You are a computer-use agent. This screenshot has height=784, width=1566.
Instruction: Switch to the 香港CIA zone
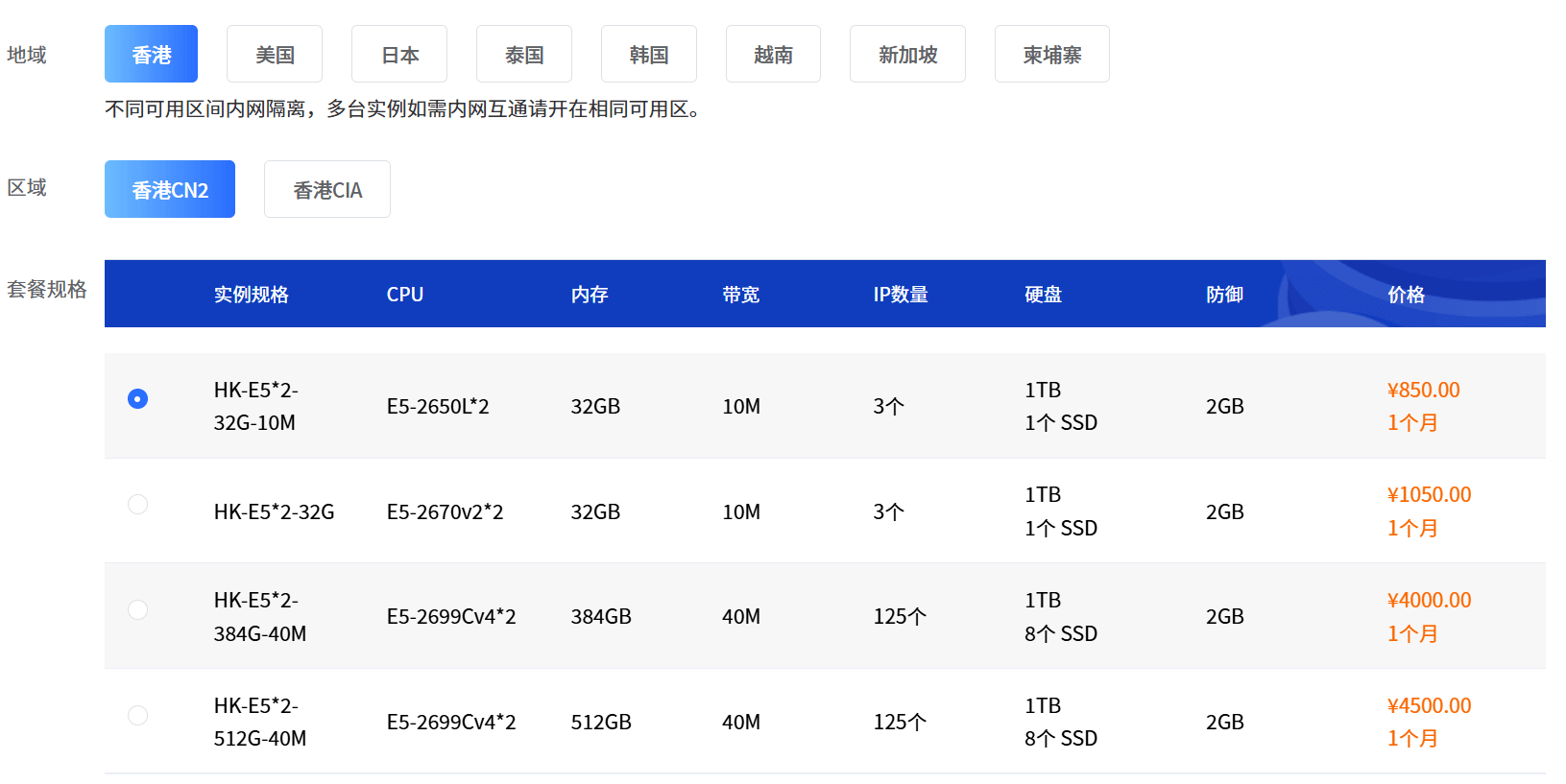point(327,190)
